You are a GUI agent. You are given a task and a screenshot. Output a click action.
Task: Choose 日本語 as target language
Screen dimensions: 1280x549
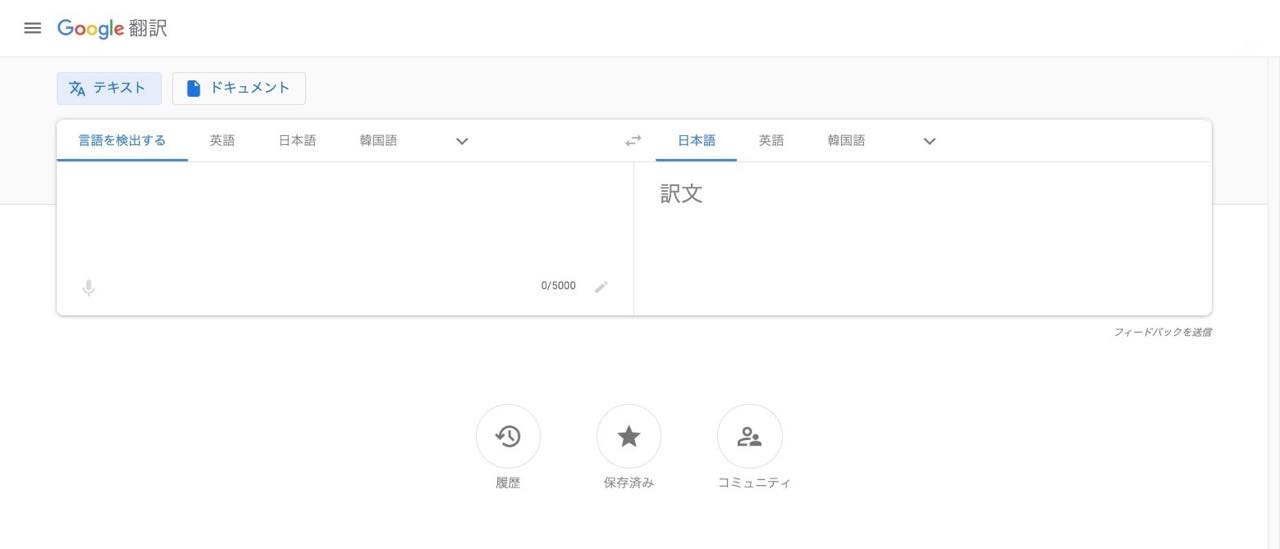[x=696, y=141]
